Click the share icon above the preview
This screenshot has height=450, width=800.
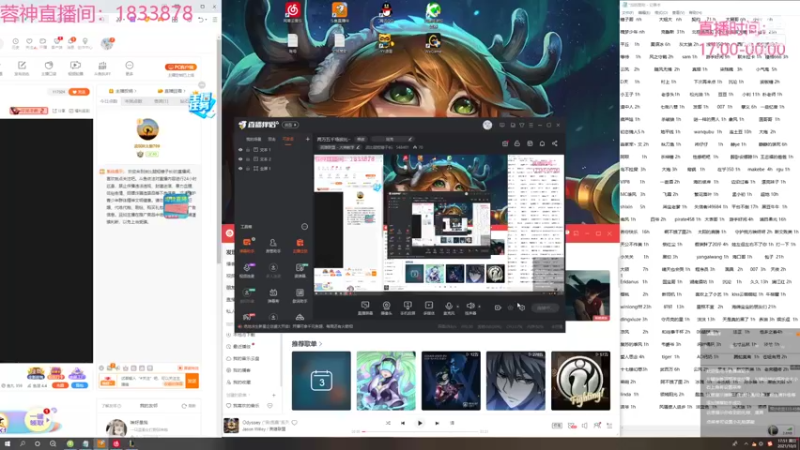555,144
